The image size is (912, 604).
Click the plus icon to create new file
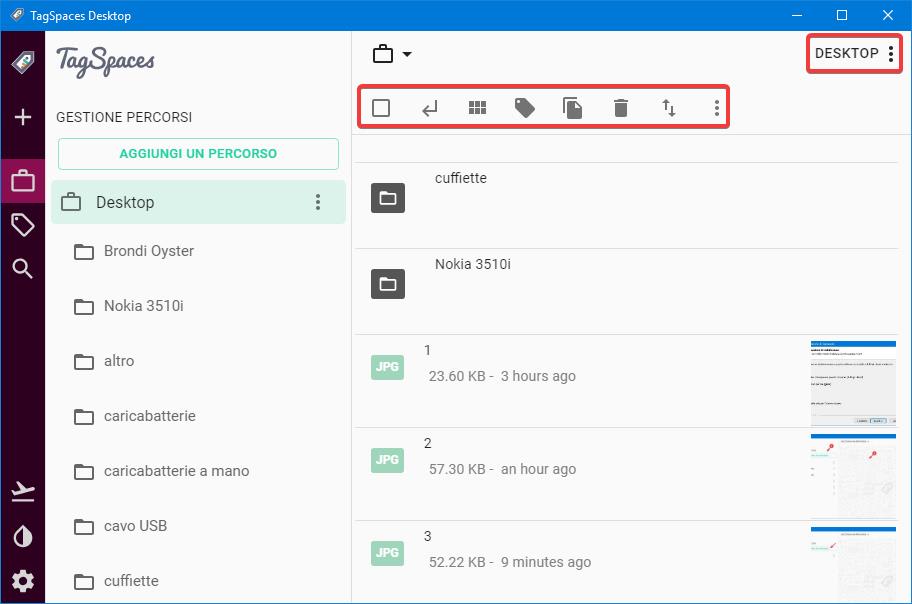(23, 117)
